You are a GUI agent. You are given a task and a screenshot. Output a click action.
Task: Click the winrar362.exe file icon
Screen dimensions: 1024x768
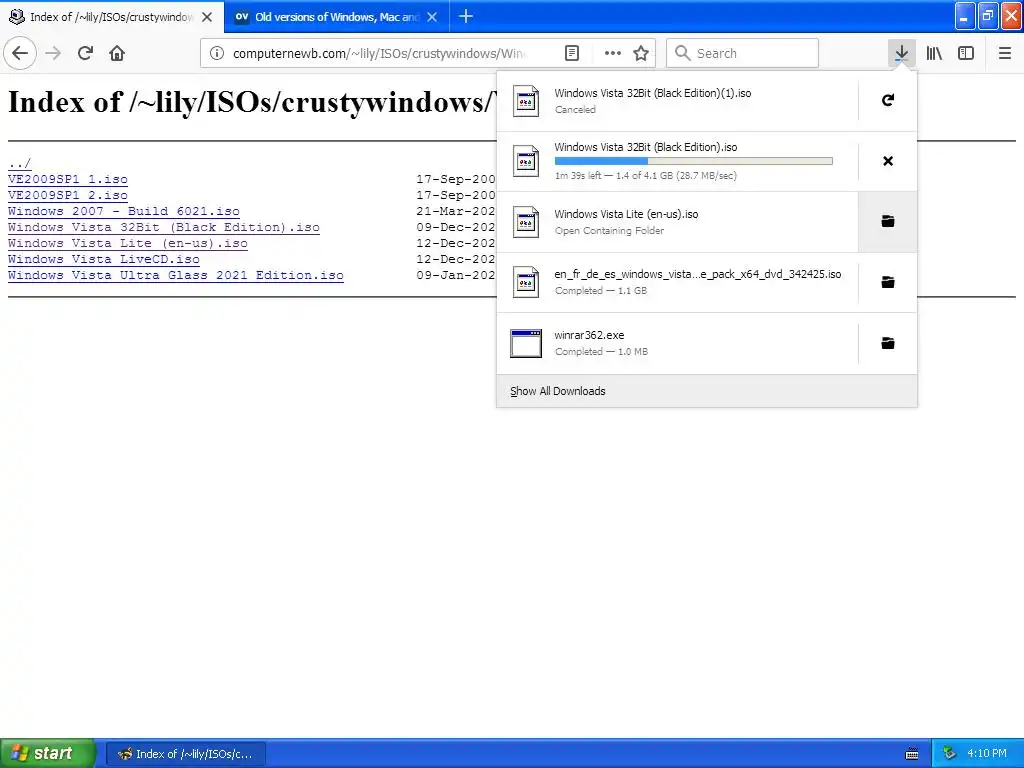coord(526,344)
